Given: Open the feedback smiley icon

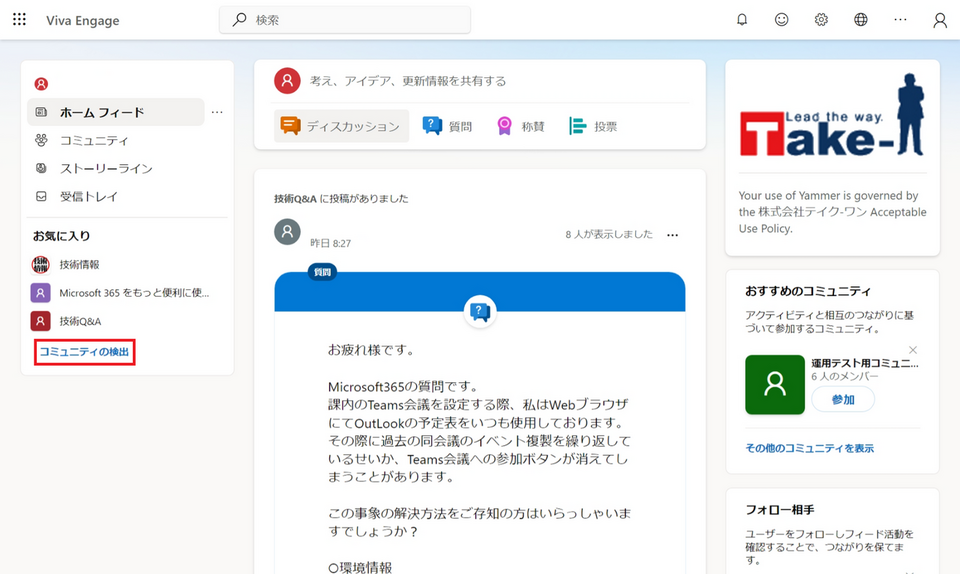Looking at the screenshot, I should [782, 20].
